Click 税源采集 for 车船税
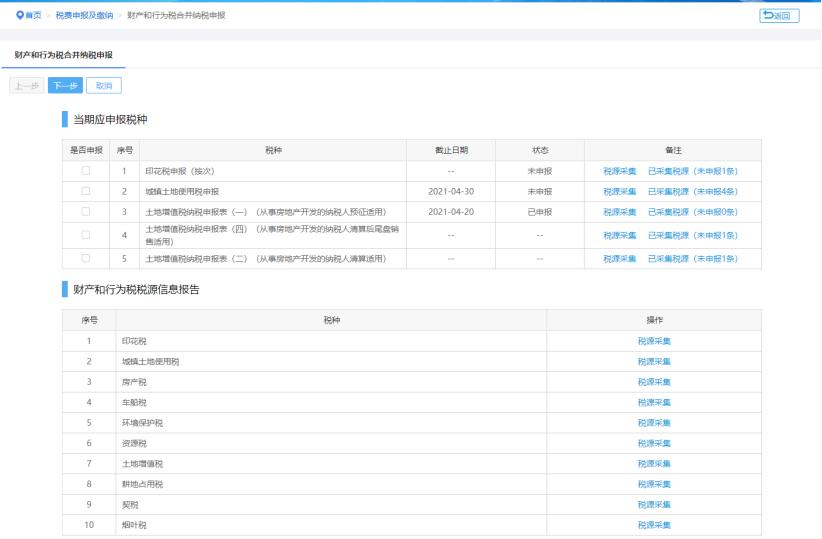Screen dimensions: 822x539 tap(654, 403)
